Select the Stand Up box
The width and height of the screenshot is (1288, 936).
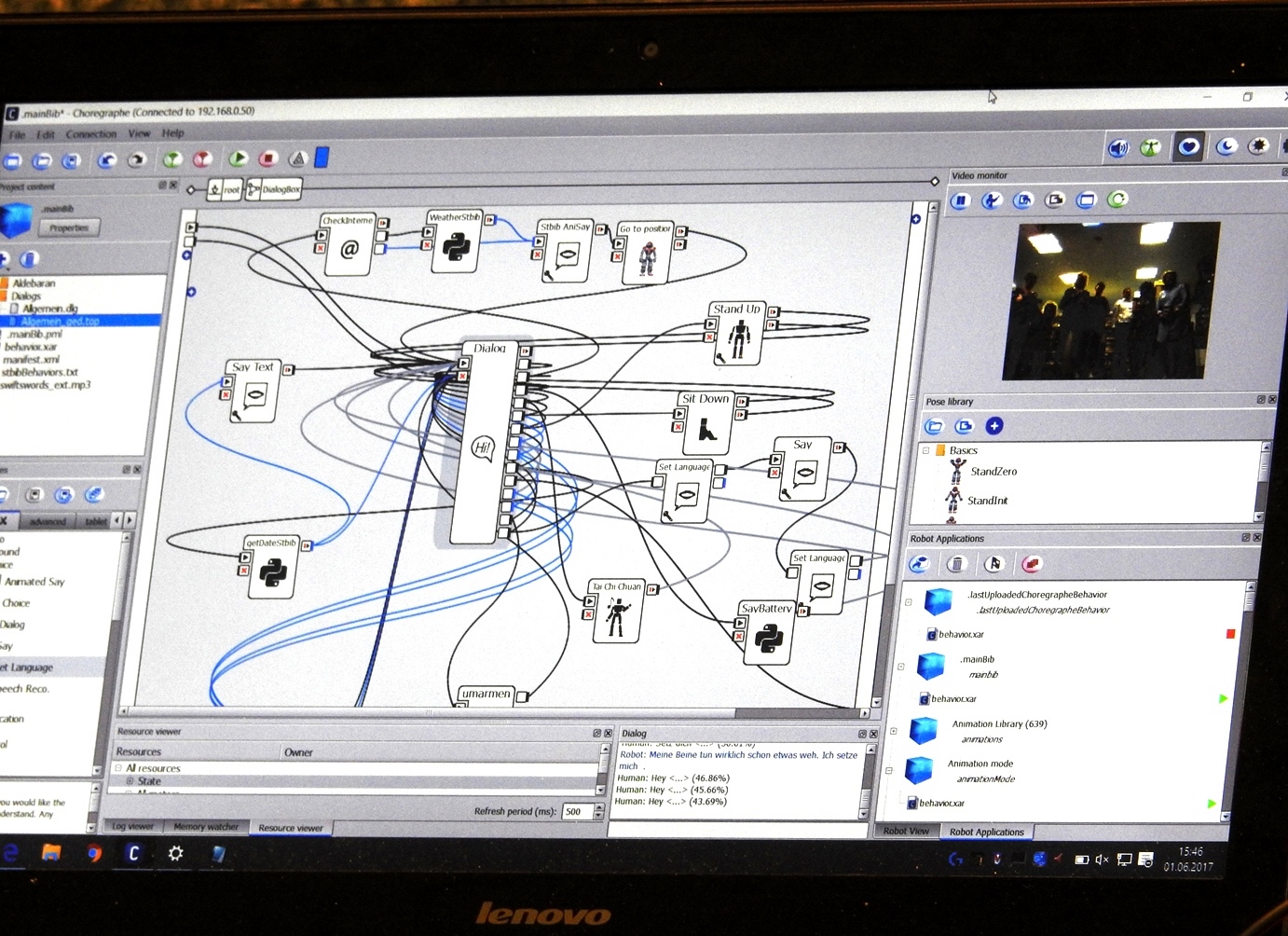coord(738,334)
